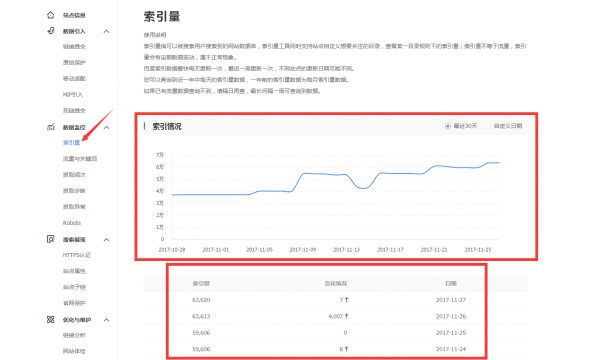
Task: Select the 最近30天 radio button
Action: click(447, 126)
